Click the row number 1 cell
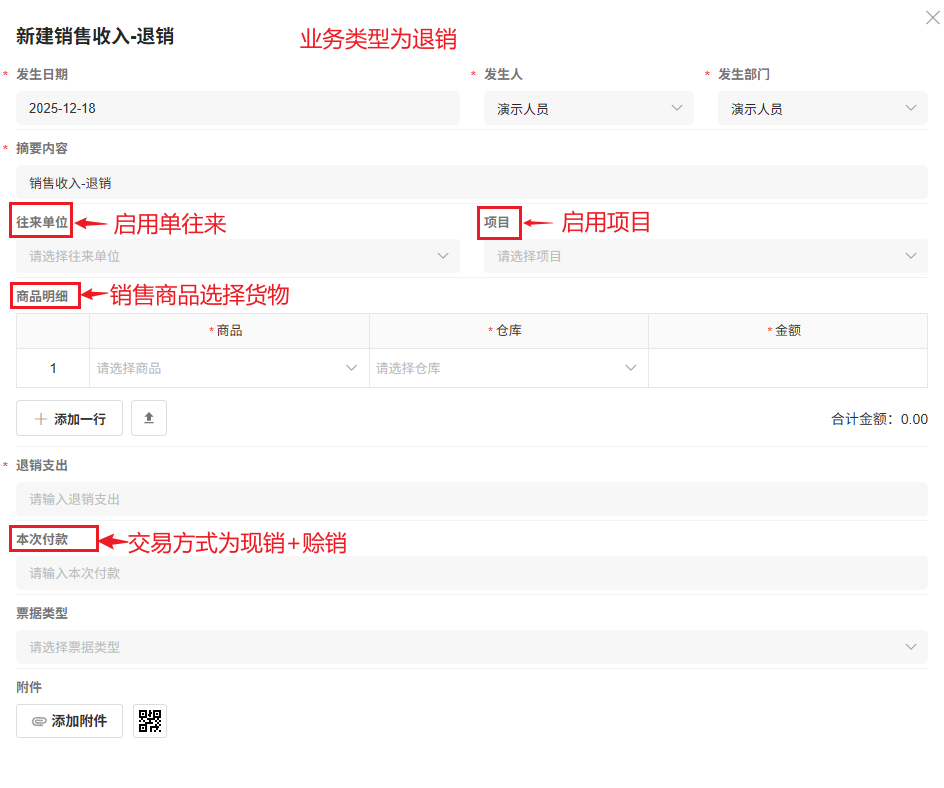This screenshot has width=944, height=788. [x=53, y=368]
